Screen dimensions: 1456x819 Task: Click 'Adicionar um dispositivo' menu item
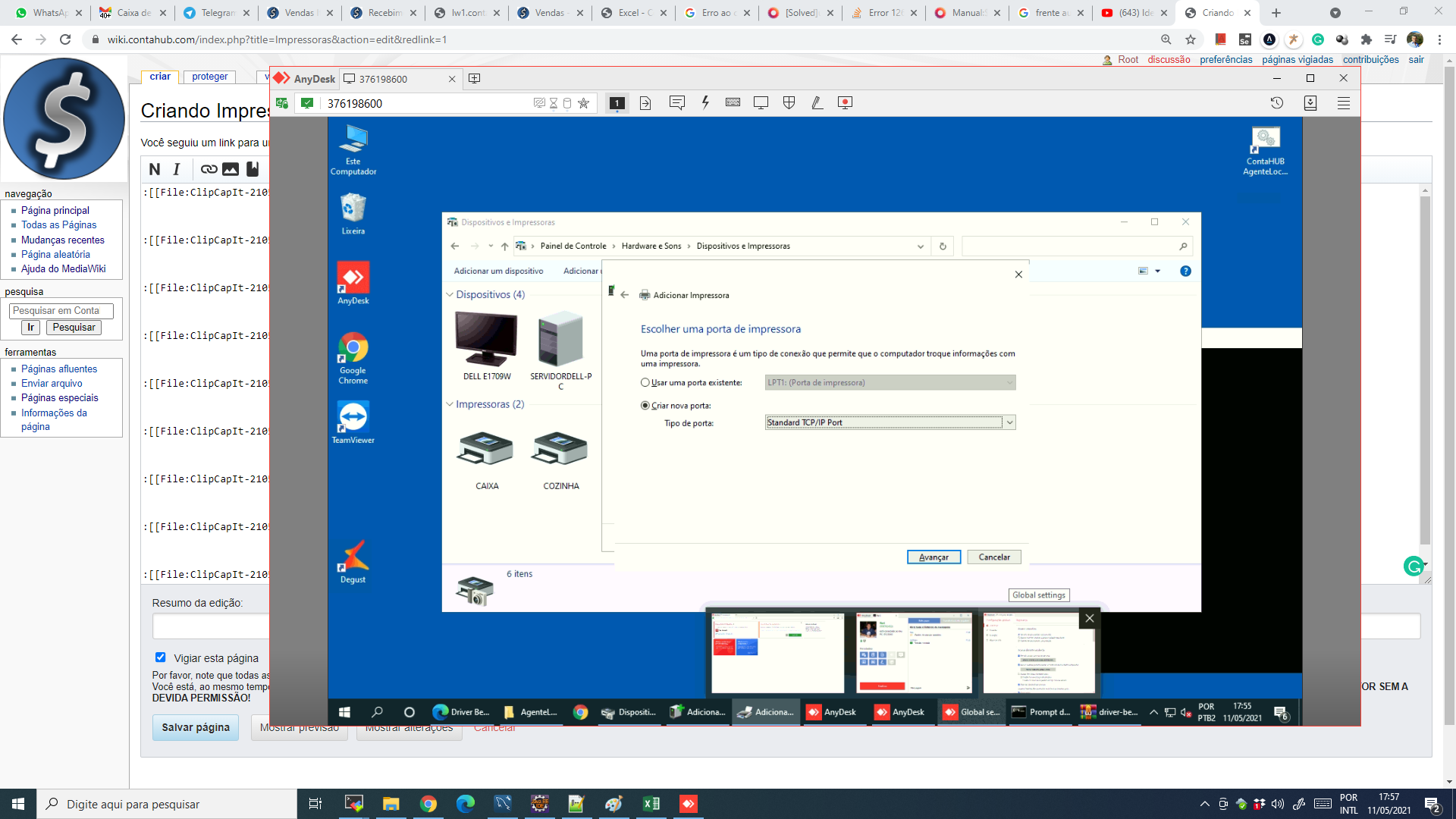point(498,271)
